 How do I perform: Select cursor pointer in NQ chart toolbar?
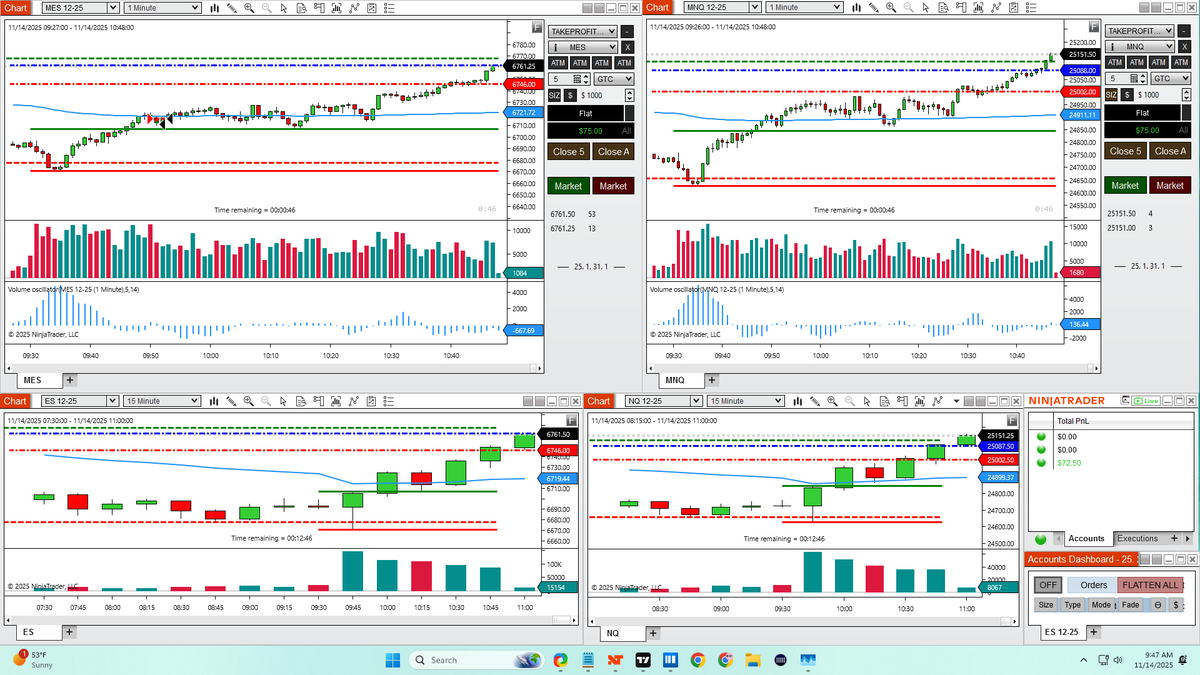(x=867, y=401)
